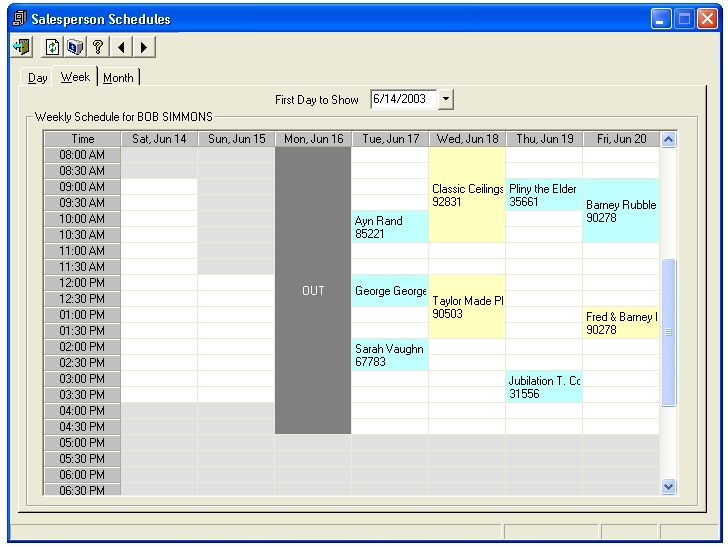Image resolution: width=728 pixels, height=547 pixels.
Task: Click the vertical scrollbar thumb
Action: [668, 332]
